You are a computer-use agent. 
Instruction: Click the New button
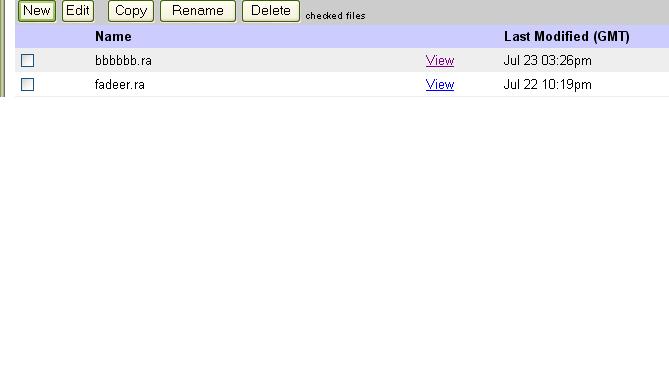pyautogui.click(x=37, y=11)
